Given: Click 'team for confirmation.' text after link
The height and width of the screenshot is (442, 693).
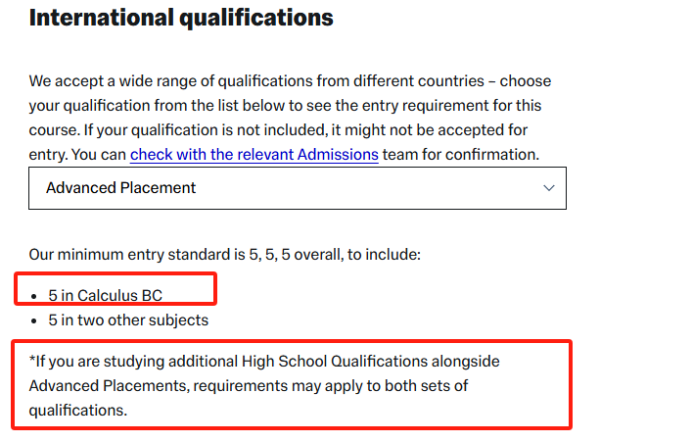Looking at the screenshot, I should point(461,155).
